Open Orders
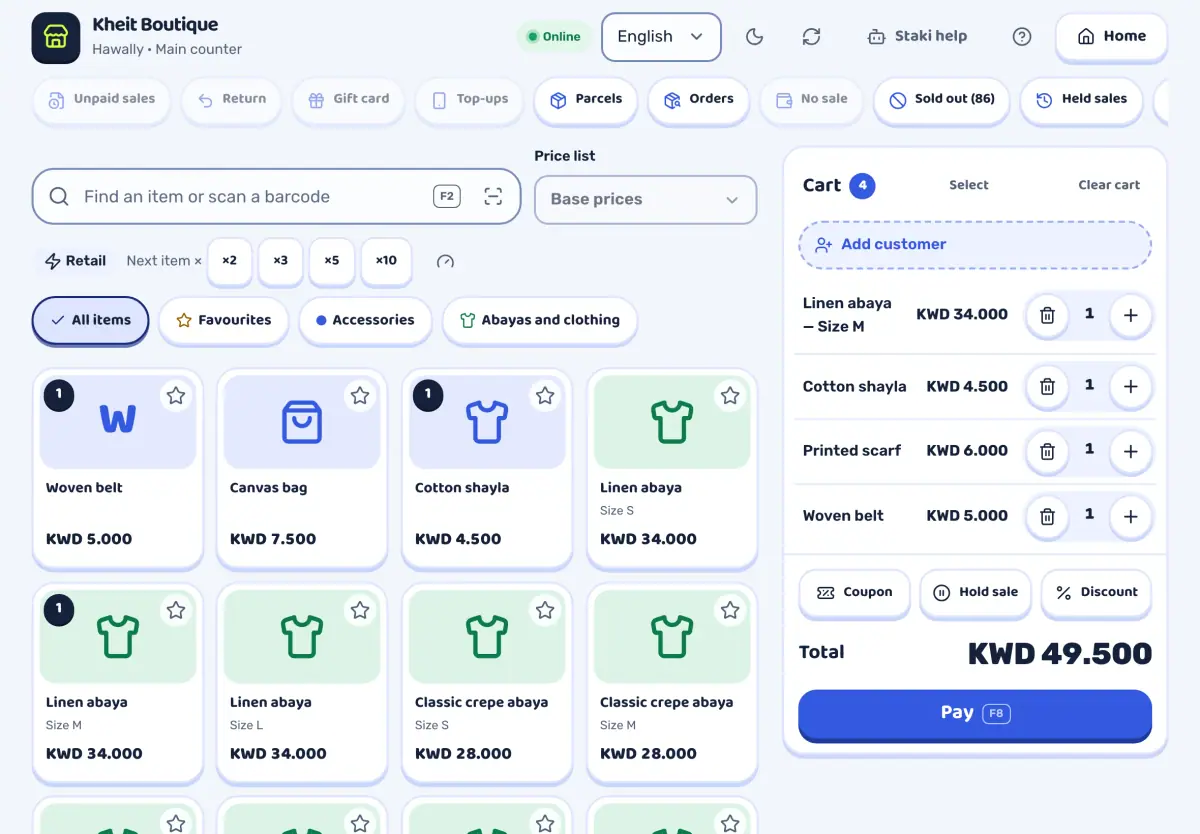The height and width of the screenshot is (834, 1200). (699, 99)
